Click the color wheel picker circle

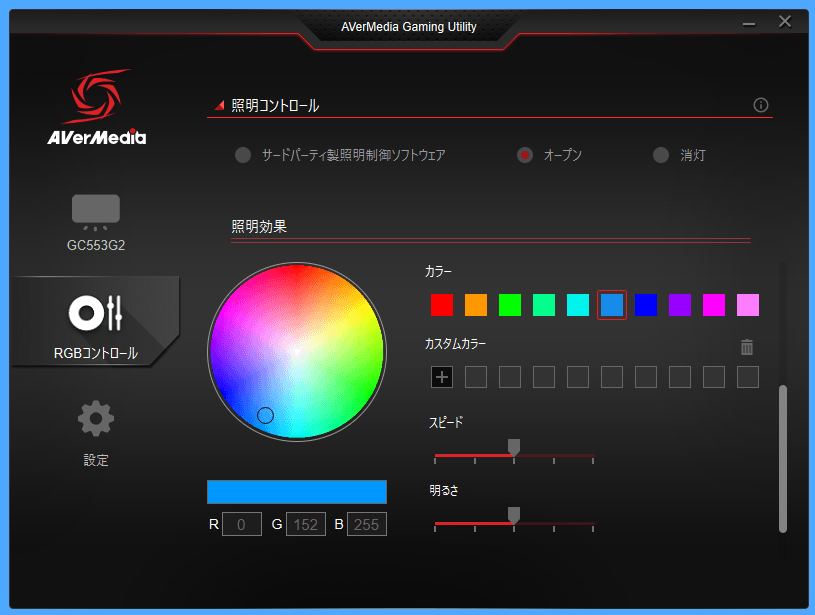point(266,415)
